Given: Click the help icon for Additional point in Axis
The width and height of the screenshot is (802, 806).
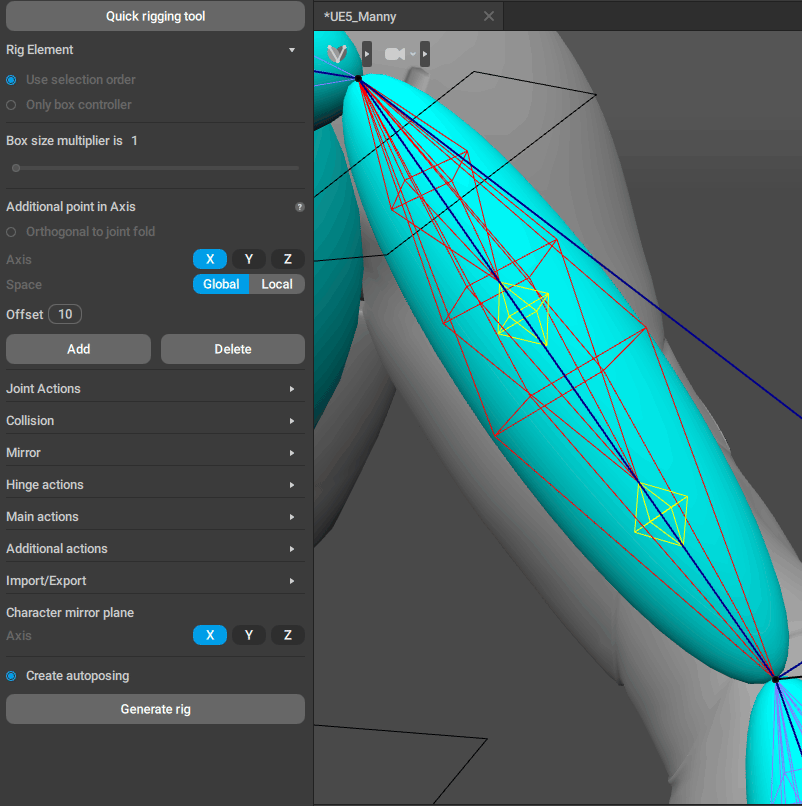Looking at the screenshot, I should tap(299, 207).
